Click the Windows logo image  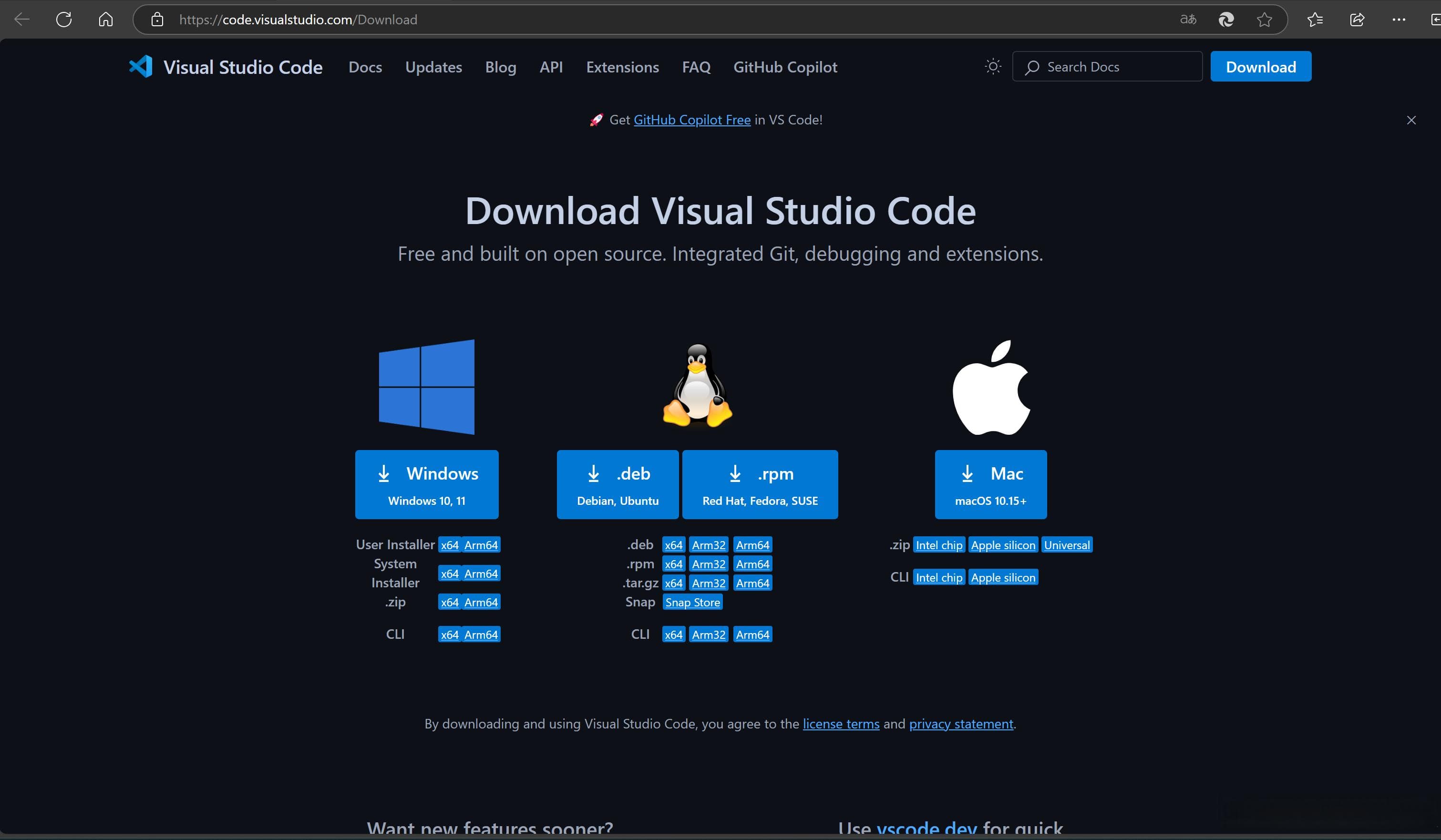427,387
